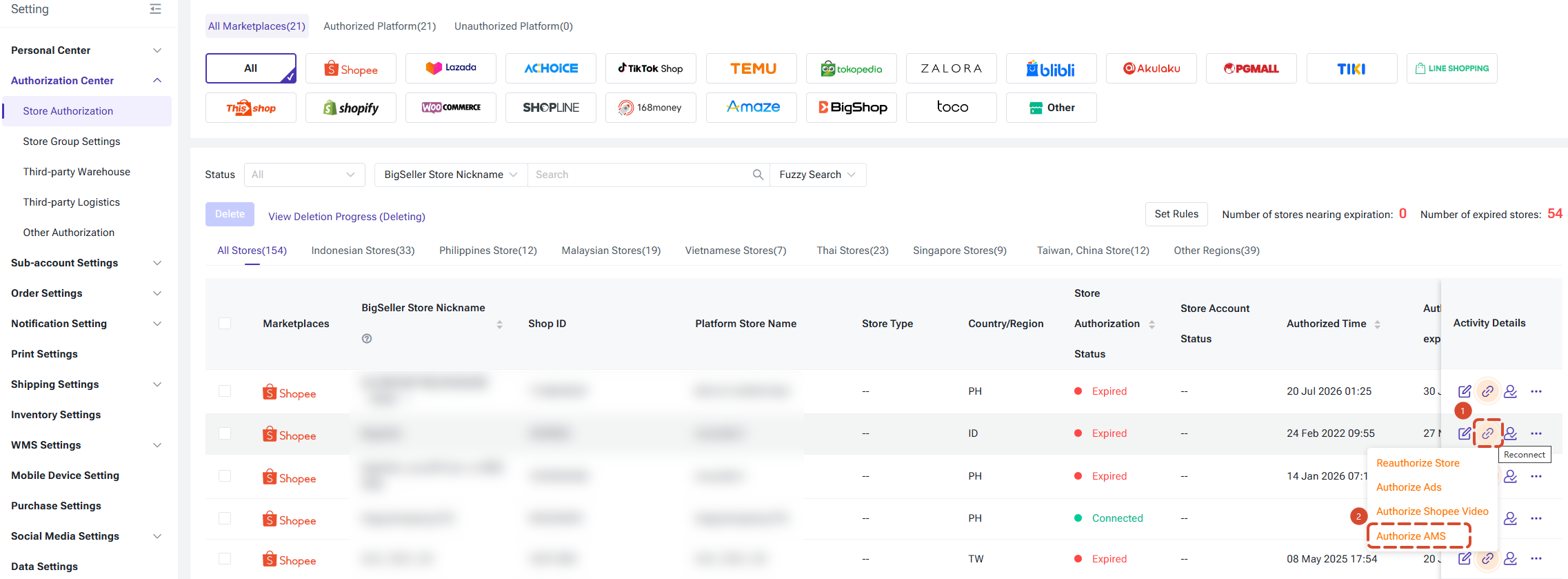The height and width of the screenshot is (579, 1568).
Task: Choose Authorize Ads from the menu
Action: point(1409,487)
